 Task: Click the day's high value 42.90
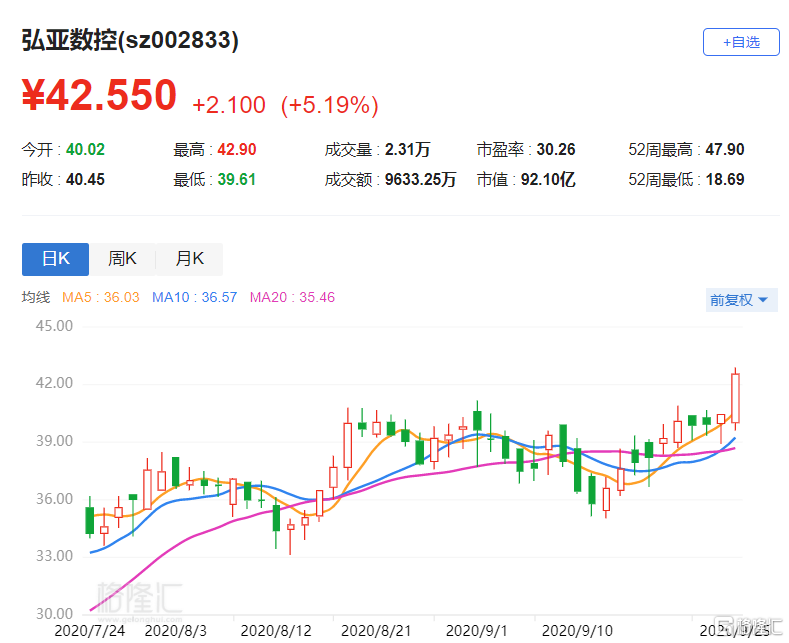237,149
